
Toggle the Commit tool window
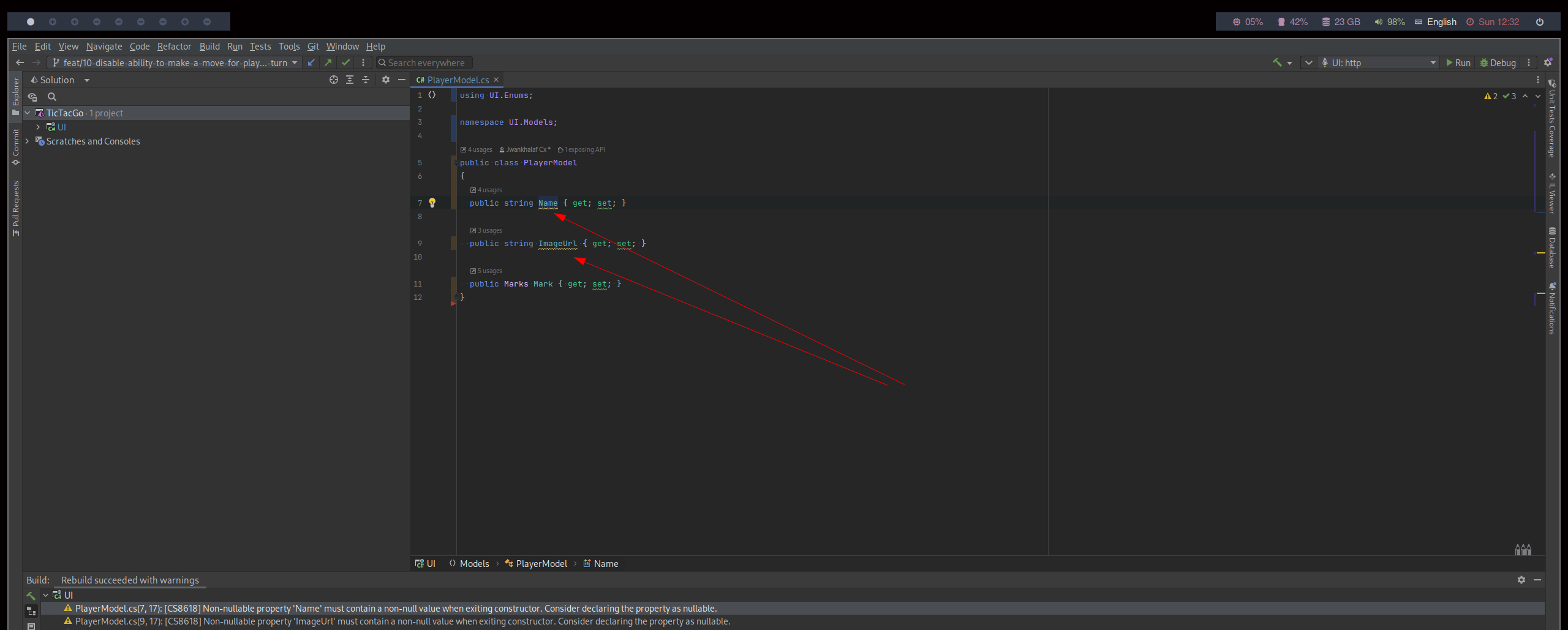click(16, 147)
